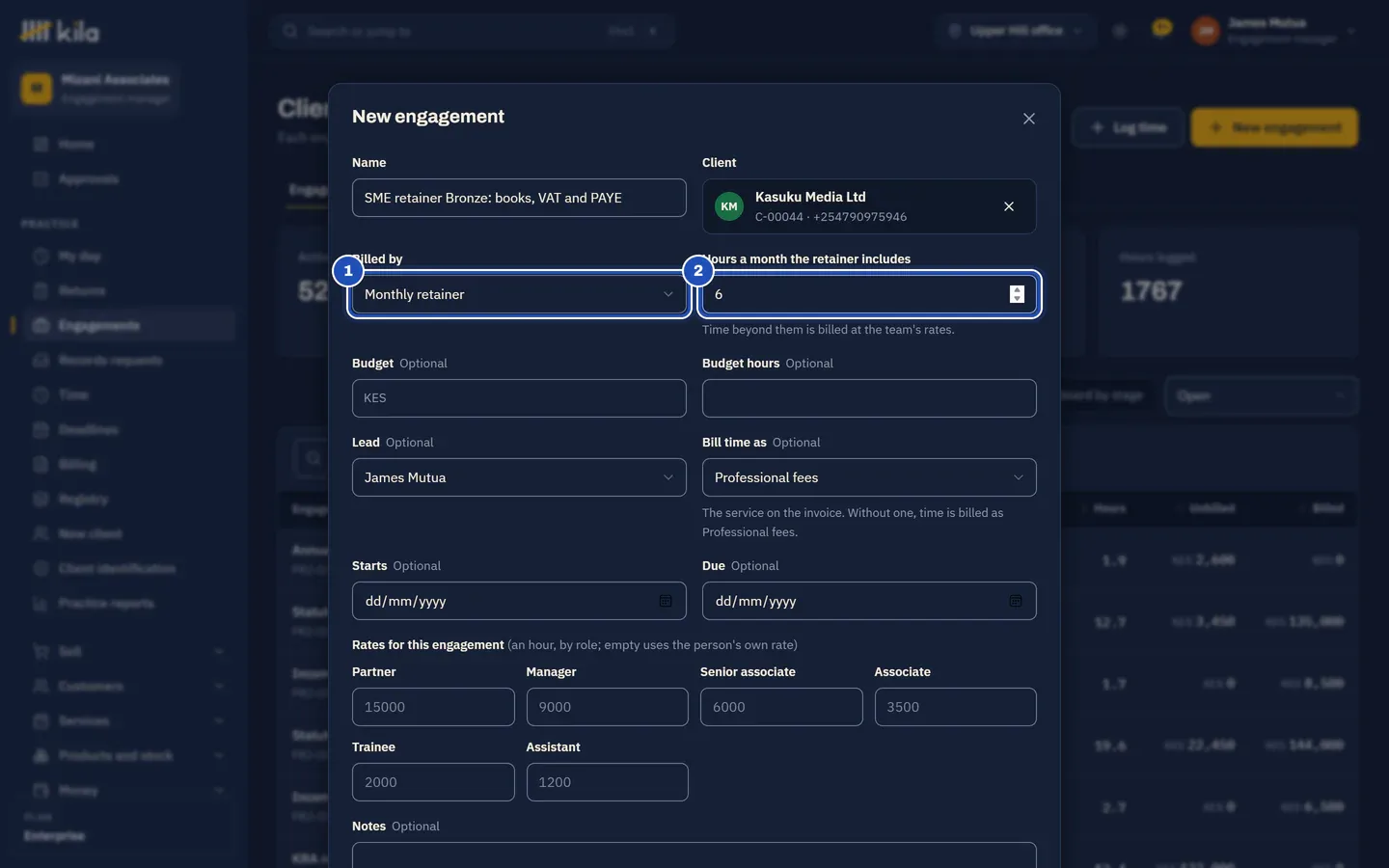The image size is (1389, 868).
Task: Click the yellow New engagement button
Action: click(x=1274, y=127)
